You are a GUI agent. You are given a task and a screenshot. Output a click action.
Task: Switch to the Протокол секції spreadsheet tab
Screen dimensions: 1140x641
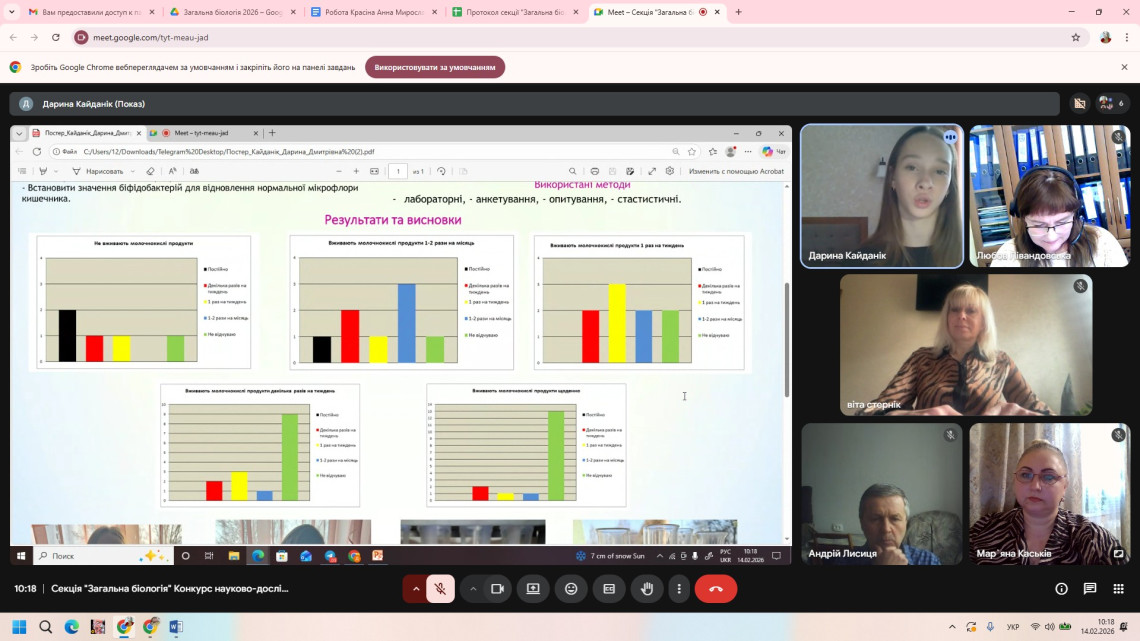[508, 12]
